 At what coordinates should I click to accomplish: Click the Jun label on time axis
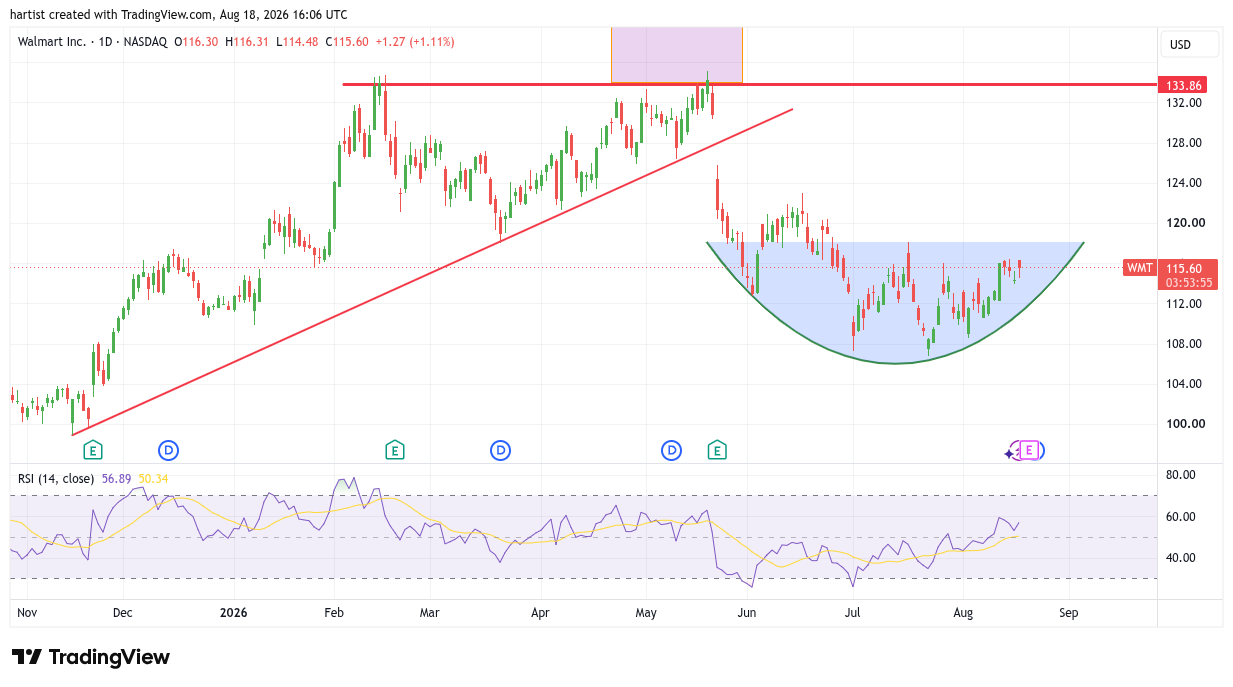coord(747,613)
